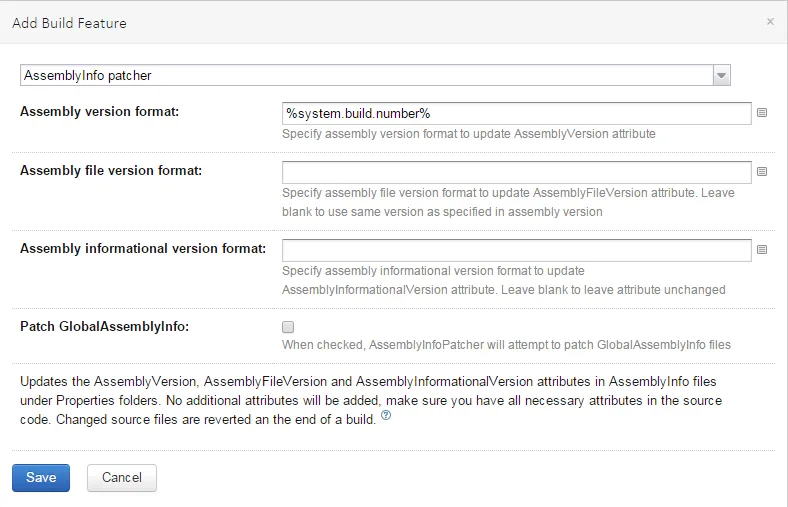Image resolution: width=788 pixels, height=507 pixels.
Task: Cancel adding the build feature
Action: pos(122,477)
